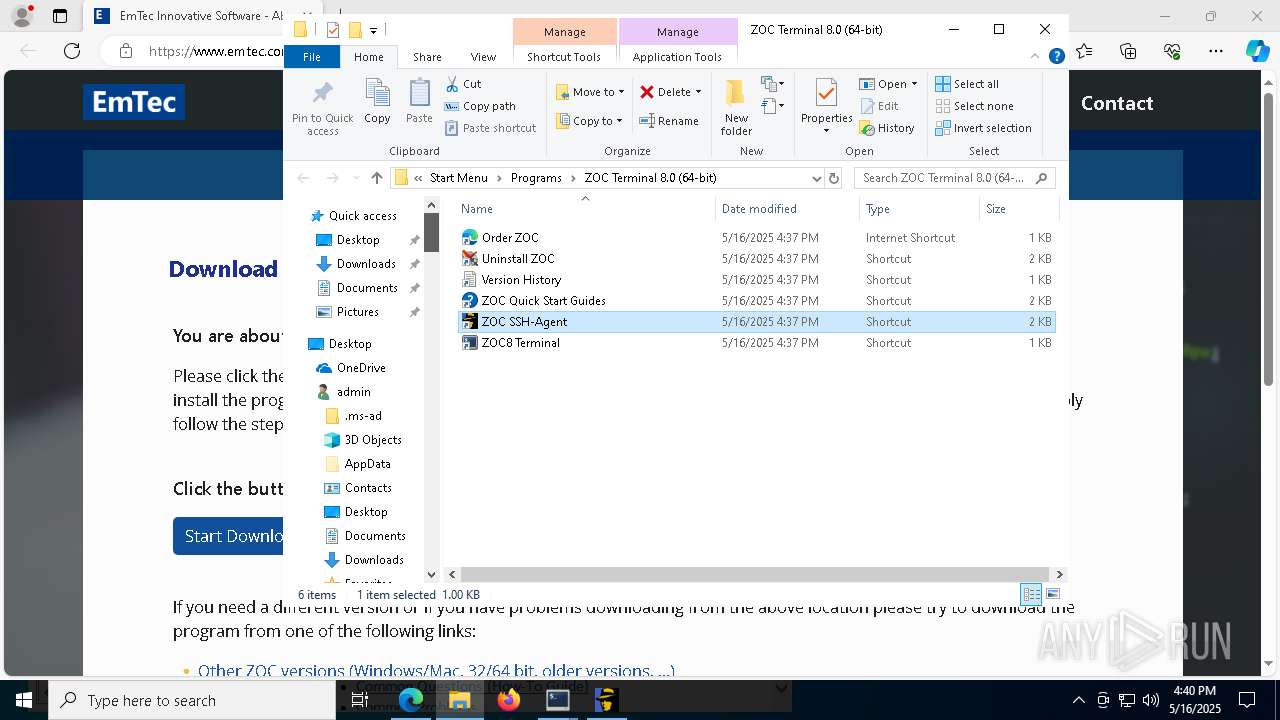
Task: Click Programs in the address breadcrumb
Action: tap(536, 178)
